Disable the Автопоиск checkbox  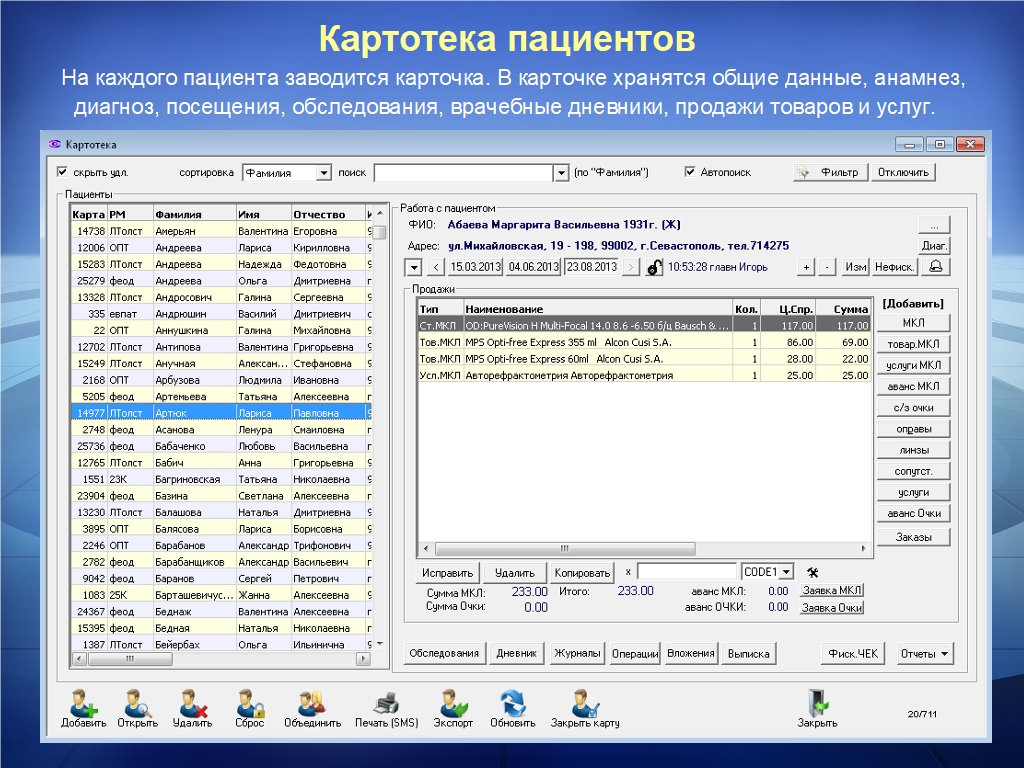click(690, 172)
